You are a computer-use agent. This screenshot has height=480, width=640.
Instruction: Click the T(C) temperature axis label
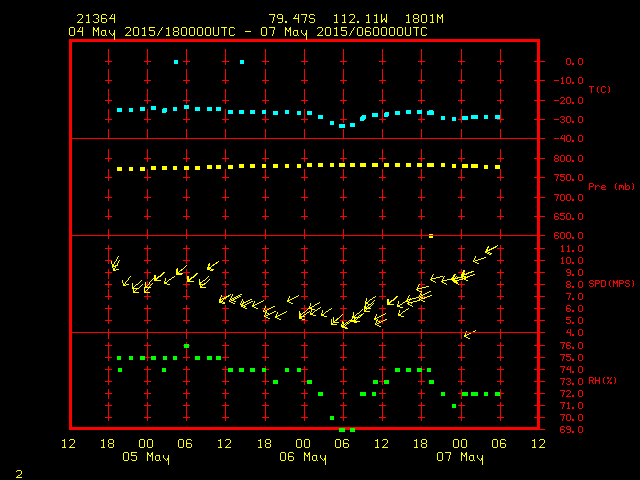pos(600,89)
